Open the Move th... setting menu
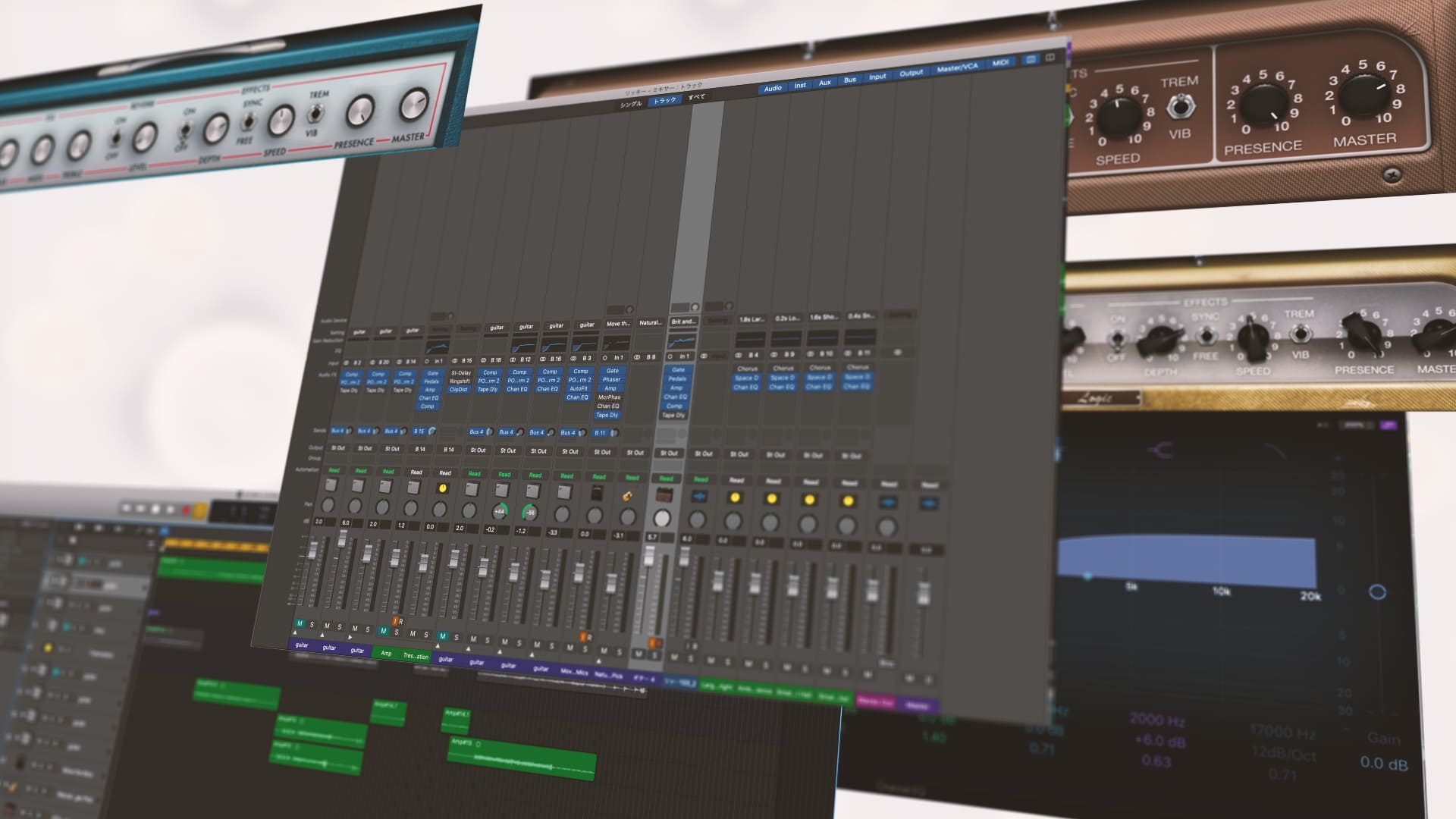This screenshot has width=1456, height=819. pos(618,323)
